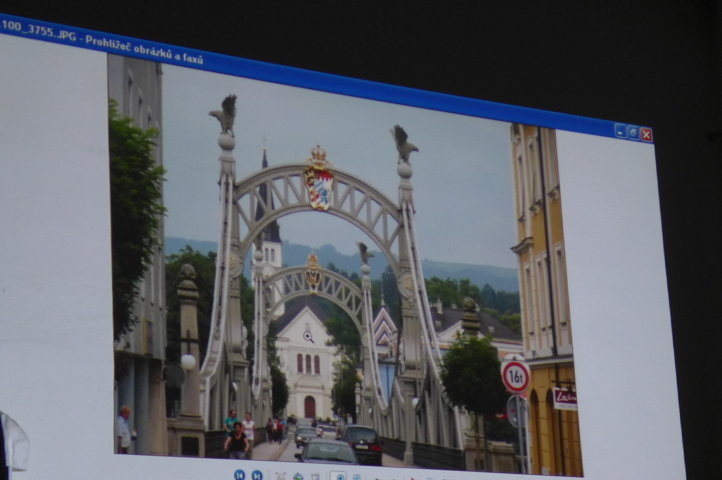722x480 pixels.
Task: Go to the previous image
Action: tap(239, 474)
